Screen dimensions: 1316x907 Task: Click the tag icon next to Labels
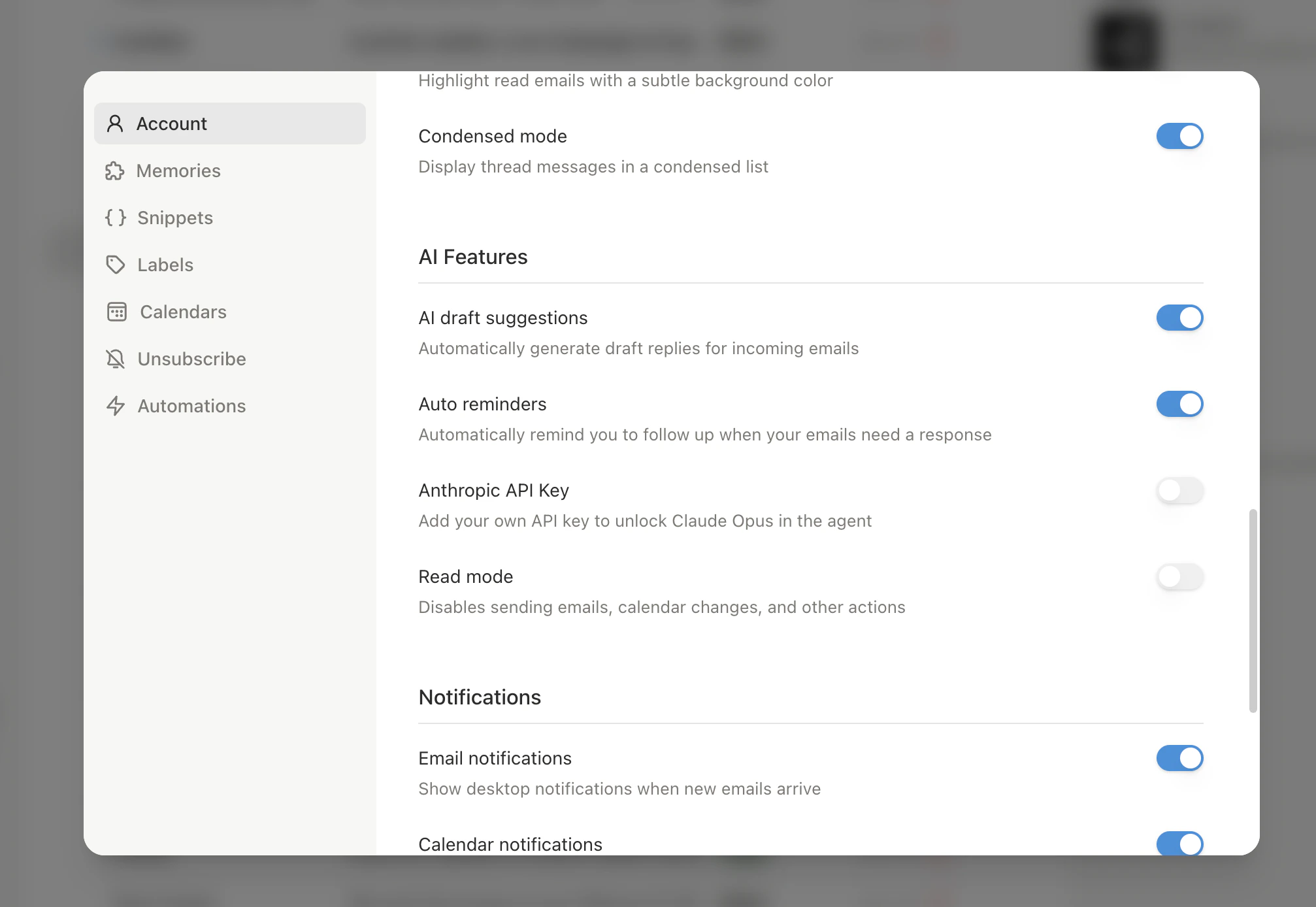coord(116,265)
